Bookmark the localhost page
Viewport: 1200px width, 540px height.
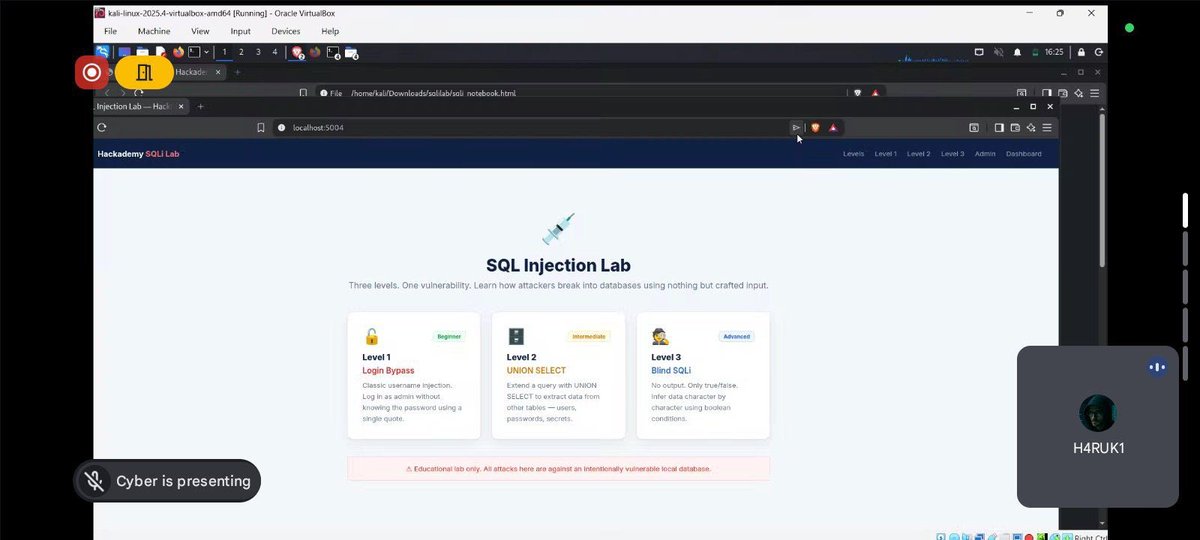pyautogui.click(x=261, y=127)
